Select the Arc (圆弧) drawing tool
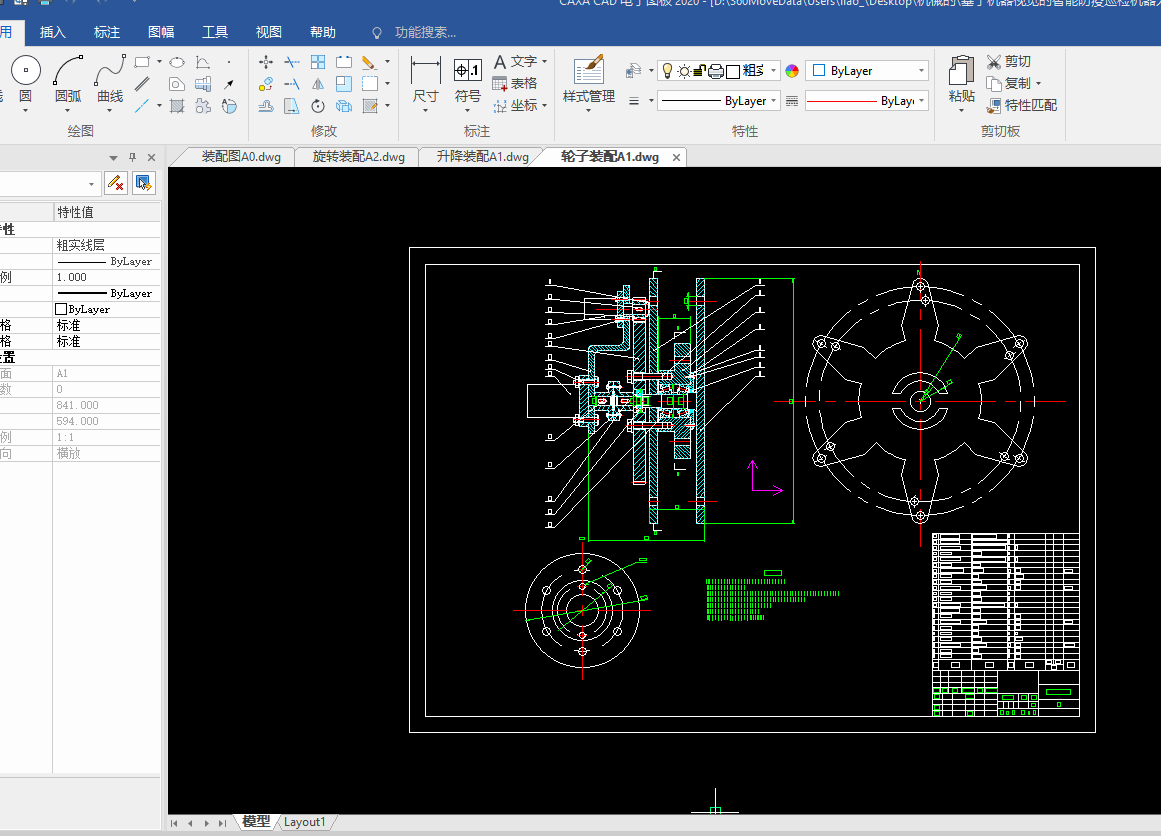 (67, 78)
